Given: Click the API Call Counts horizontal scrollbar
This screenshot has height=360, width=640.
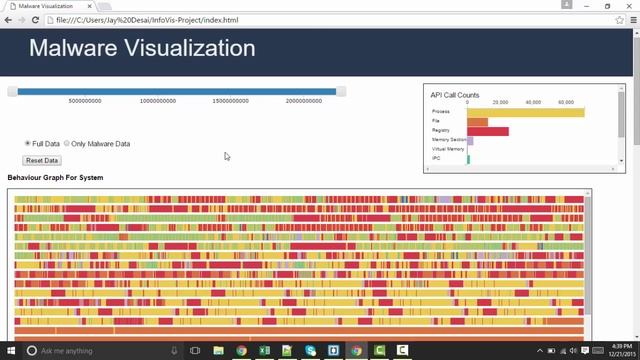Looking at the screenshot, I should coord(520,169).
